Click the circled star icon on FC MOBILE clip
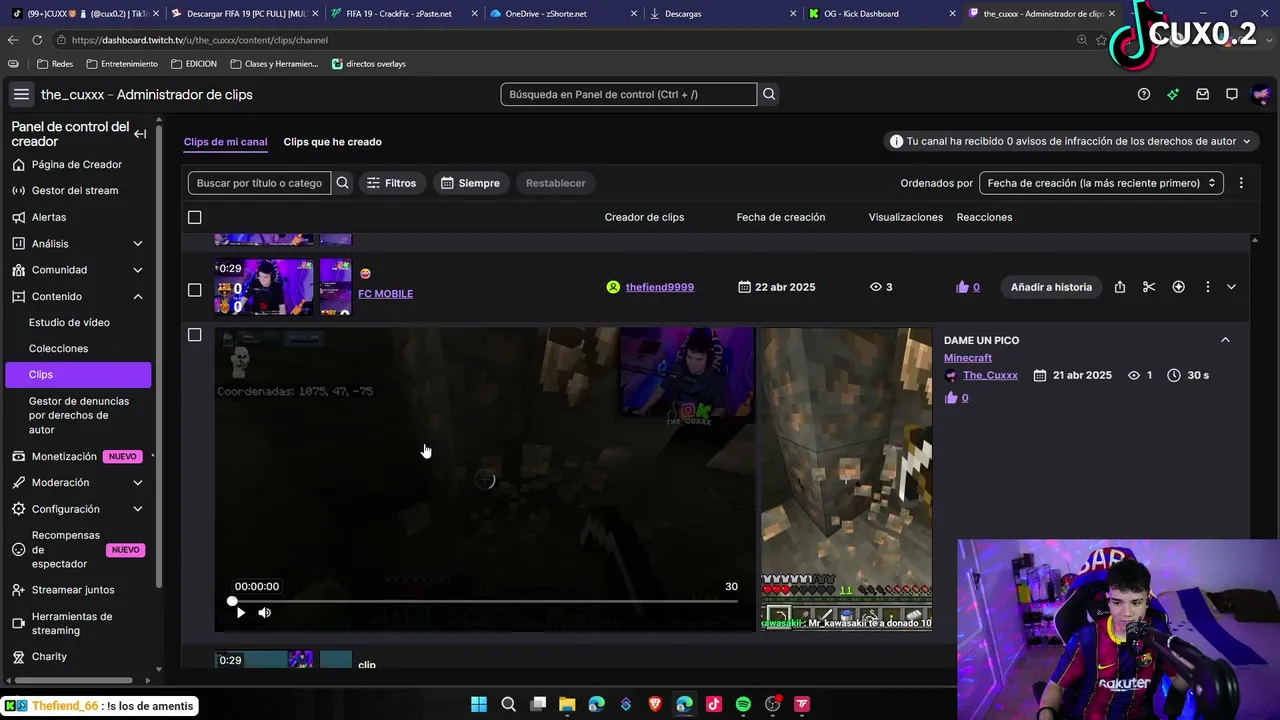 [x=1179, y=287]
